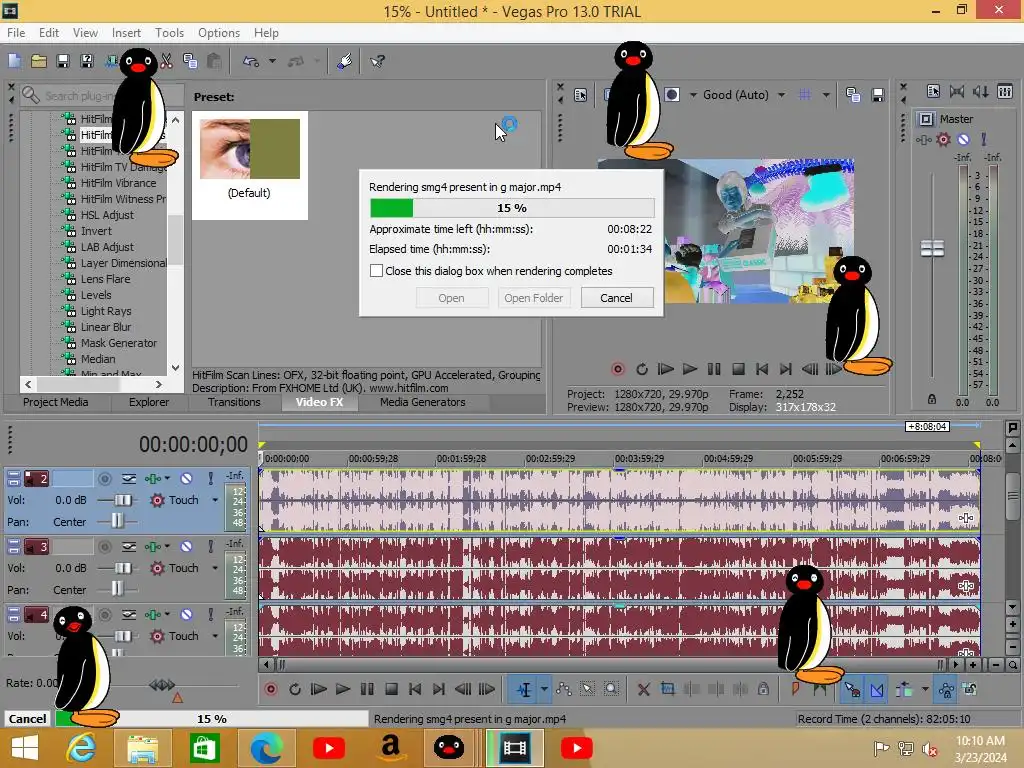This screenshot has height=768, width=1024.
Task: Arm track 2 for record
Action: click(104, 479)
